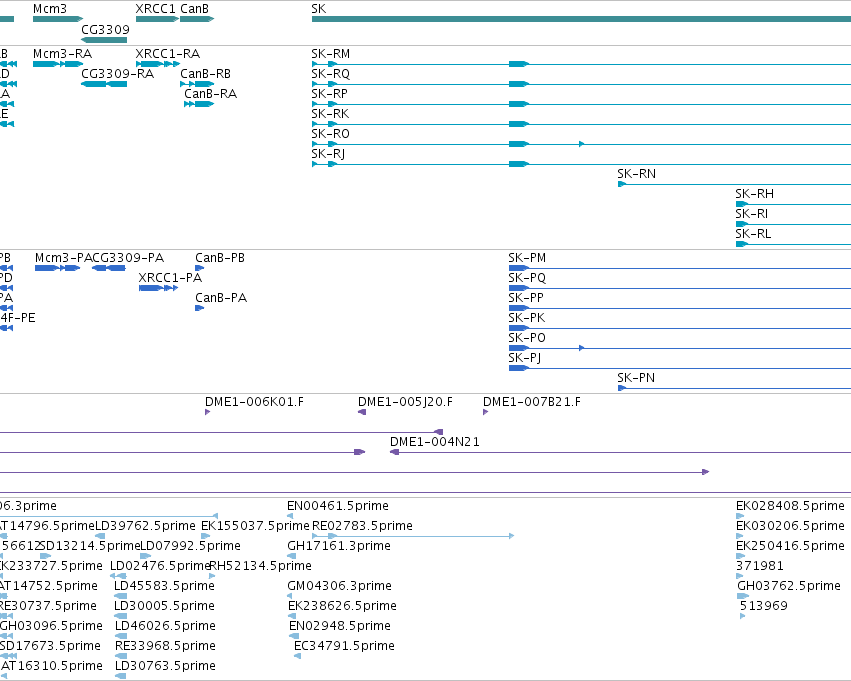Screen dimensions: 851x681
Task: Open the SK-RN transcript label
Action: click(636, 174)
